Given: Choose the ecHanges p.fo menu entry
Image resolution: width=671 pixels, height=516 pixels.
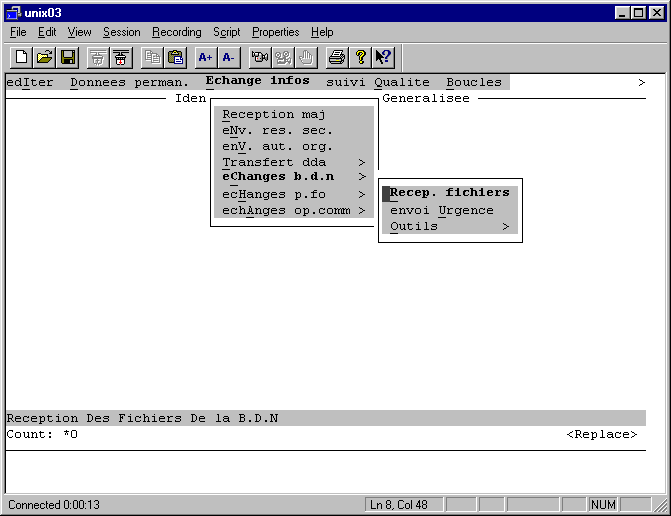Looking at the screenshot, I should pyautogui.click(x=294, y=195).
